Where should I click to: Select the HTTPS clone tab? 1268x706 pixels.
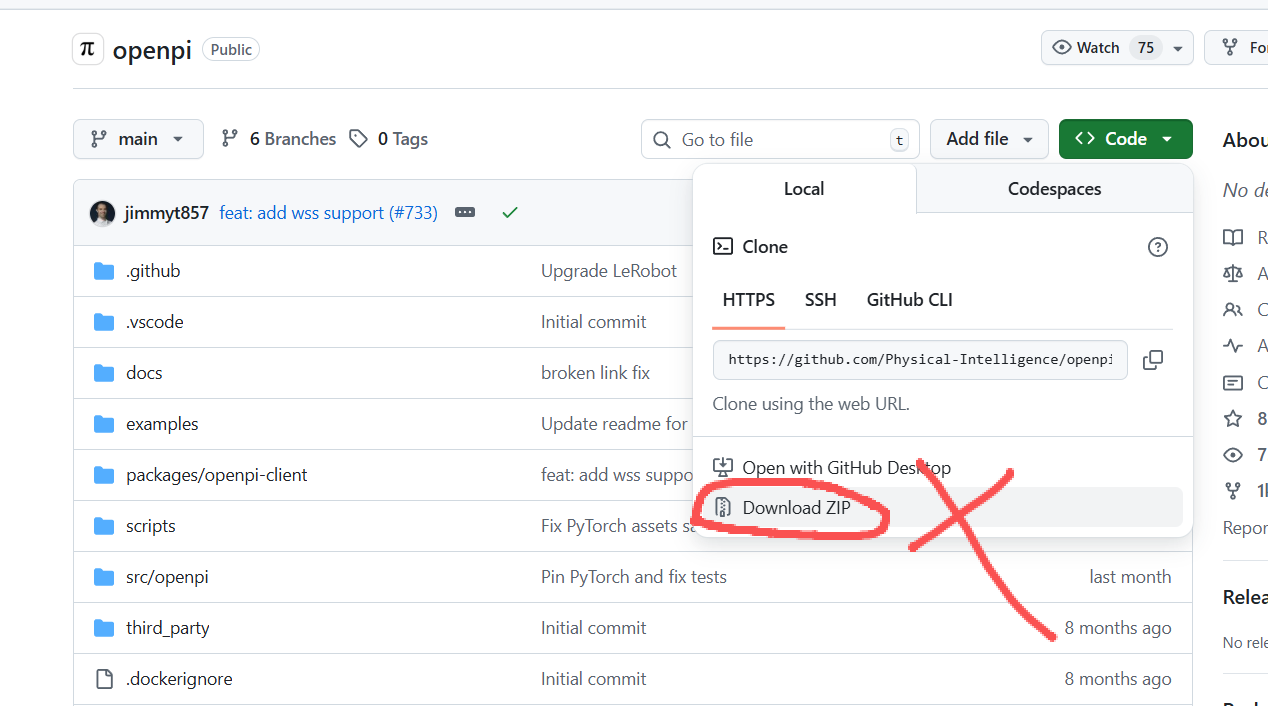pyautogui.click(x=748, y=300)
